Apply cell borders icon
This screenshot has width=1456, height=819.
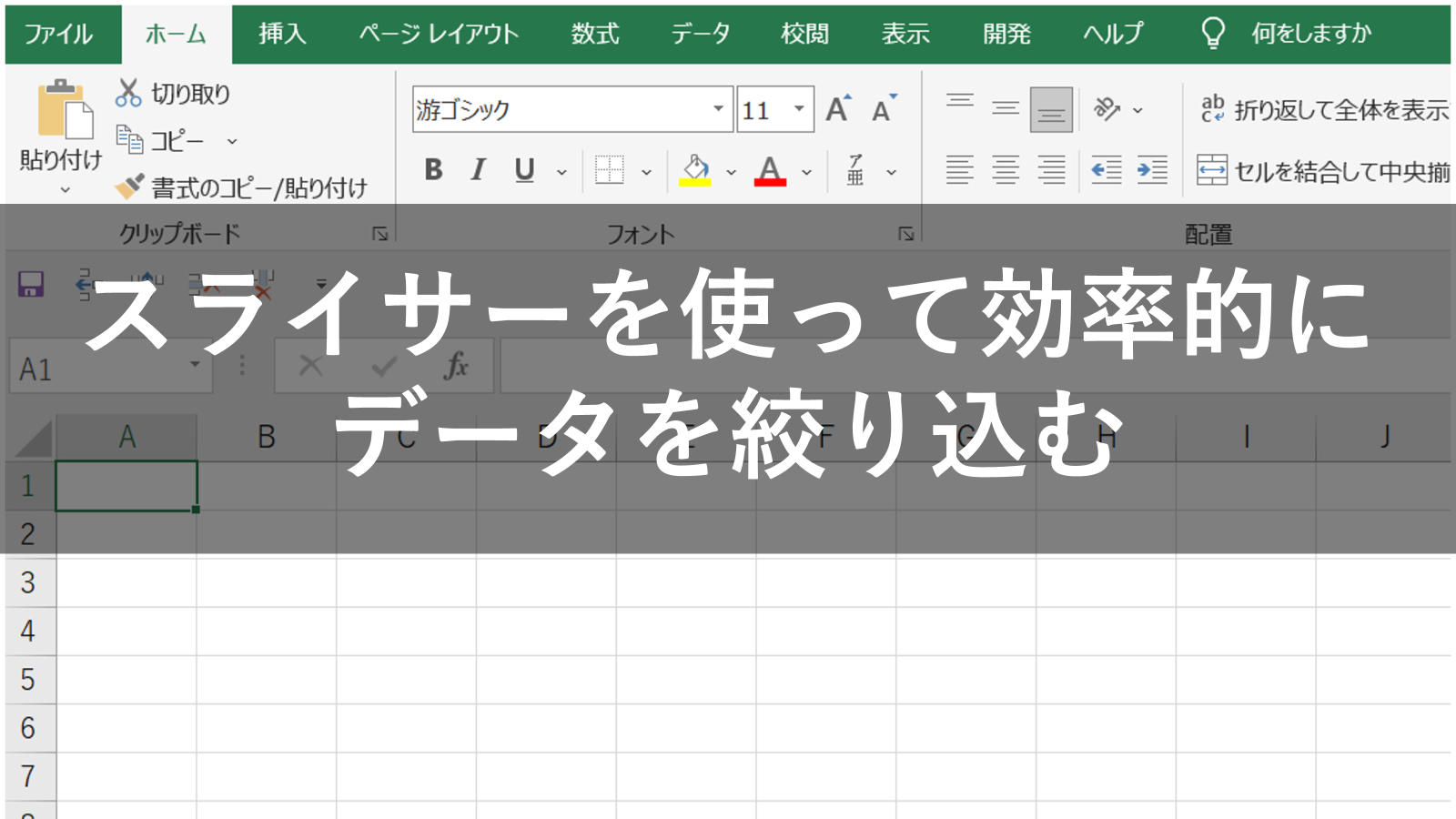point(609,170)
